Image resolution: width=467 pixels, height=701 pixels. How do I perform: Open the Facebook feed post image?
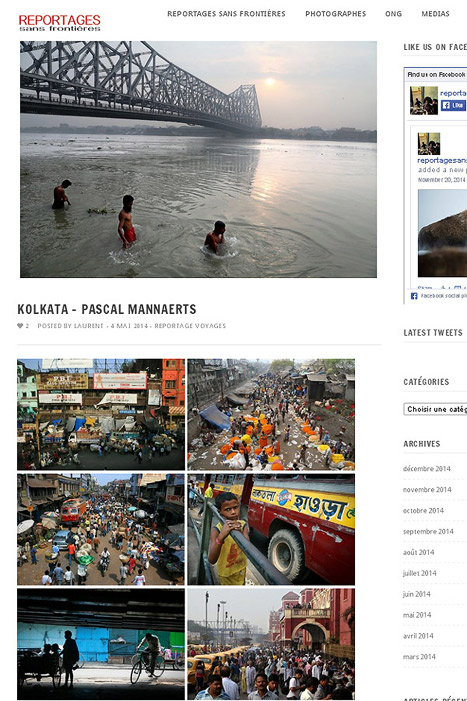pos(442,233)
